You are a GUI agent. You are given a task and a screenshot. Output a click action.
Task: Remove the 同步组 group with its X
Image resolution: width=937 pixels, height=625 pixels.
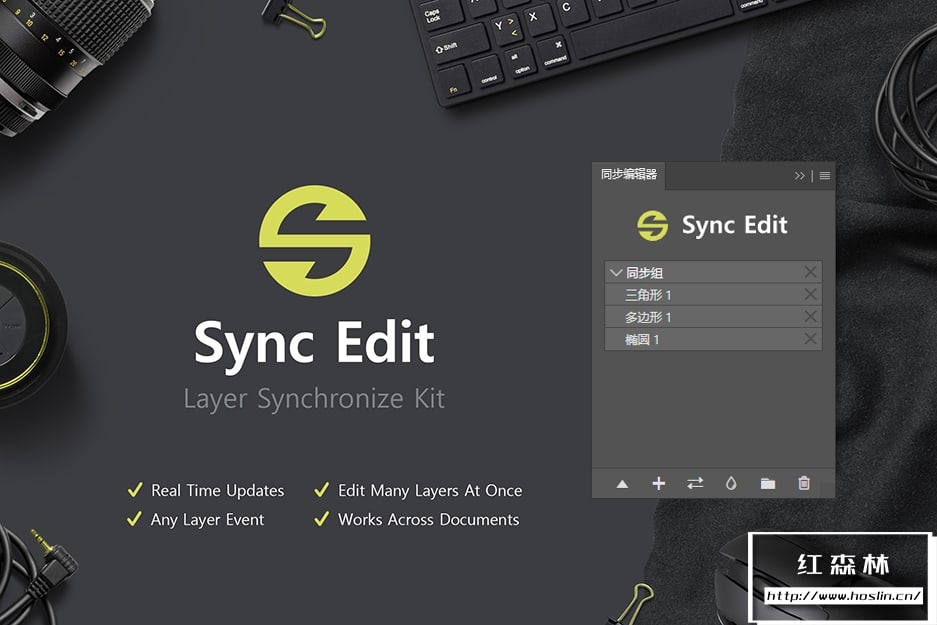(x=810, y=272)
